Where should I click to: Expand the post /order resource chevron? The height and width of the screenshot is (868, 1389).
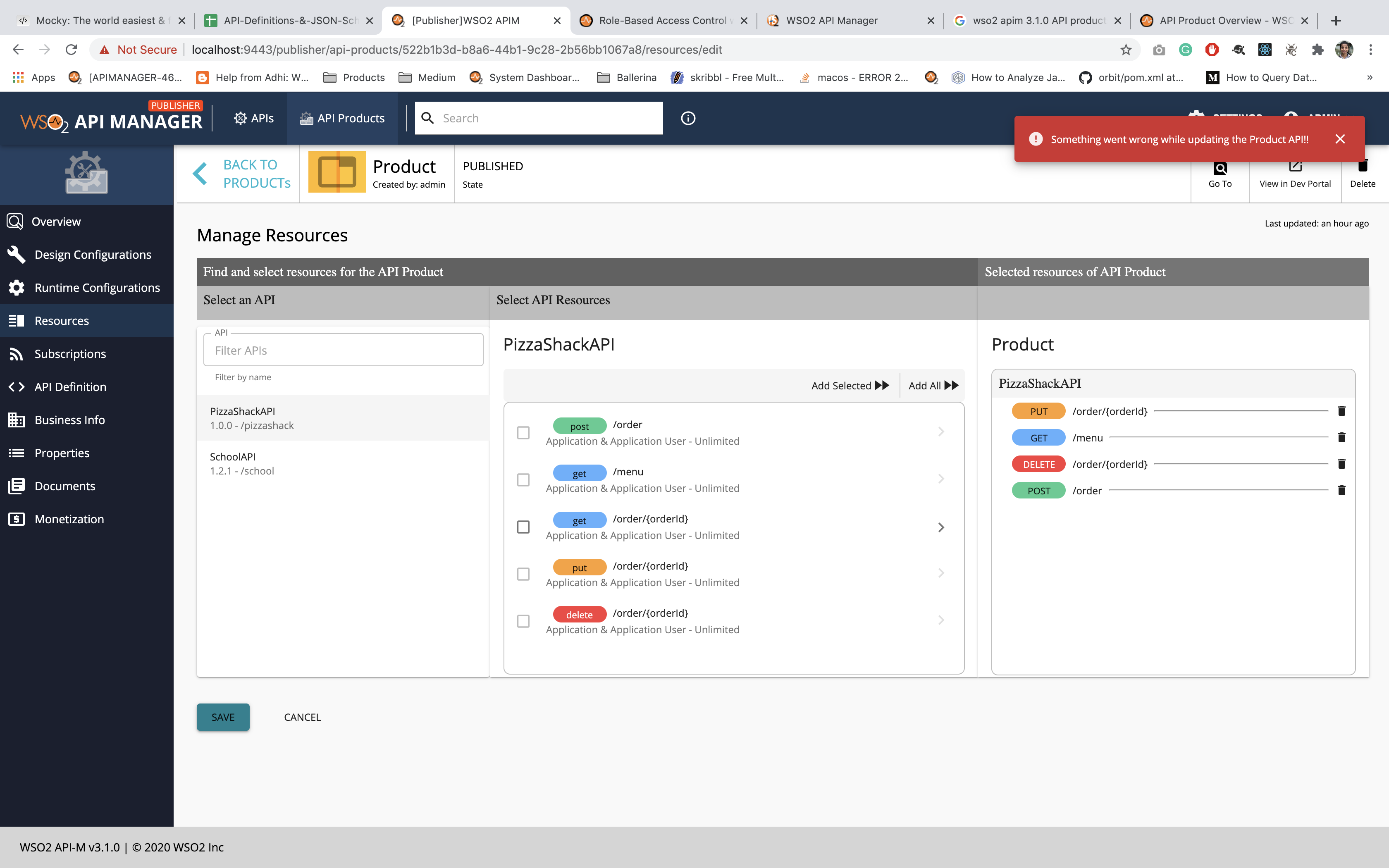[941, 432]
